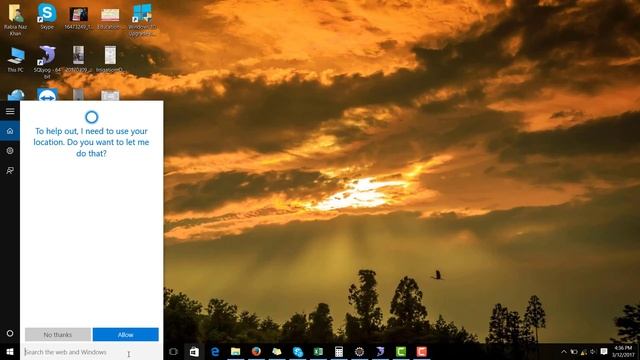Viewport: 640px width, 360px height.
Task: Select the TeamViewer desktop shortcut
Action: [47, 95]
